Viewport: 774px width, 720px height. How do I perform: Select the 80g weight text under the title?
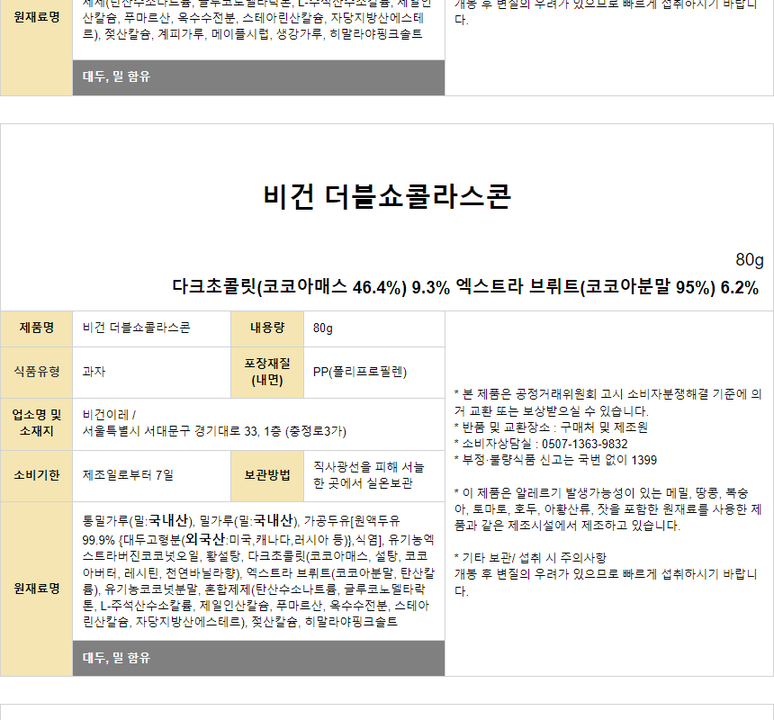[749, 260]
